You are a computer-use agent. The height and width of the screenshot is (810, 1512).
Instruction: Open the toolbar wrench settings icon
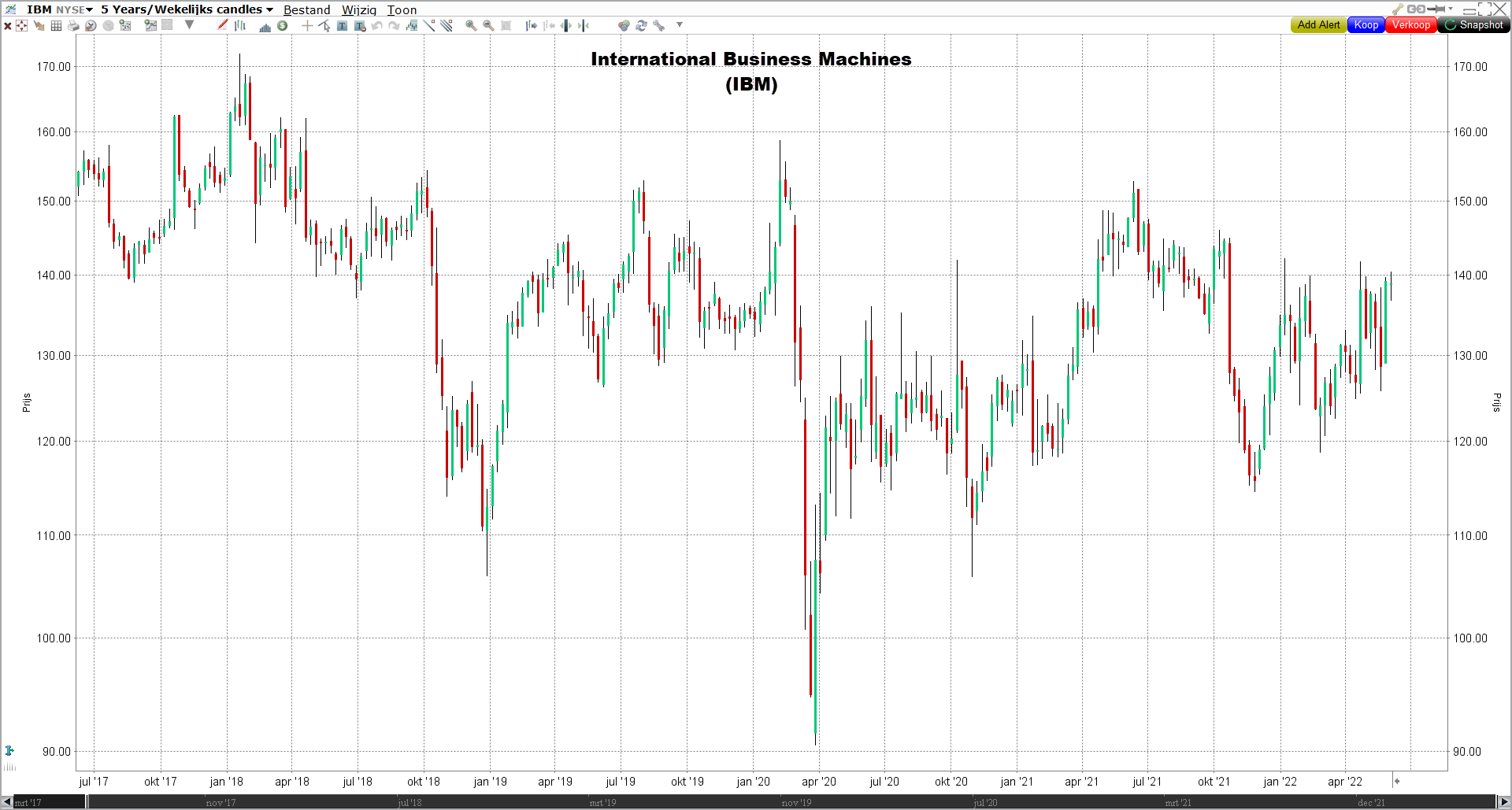658,26
